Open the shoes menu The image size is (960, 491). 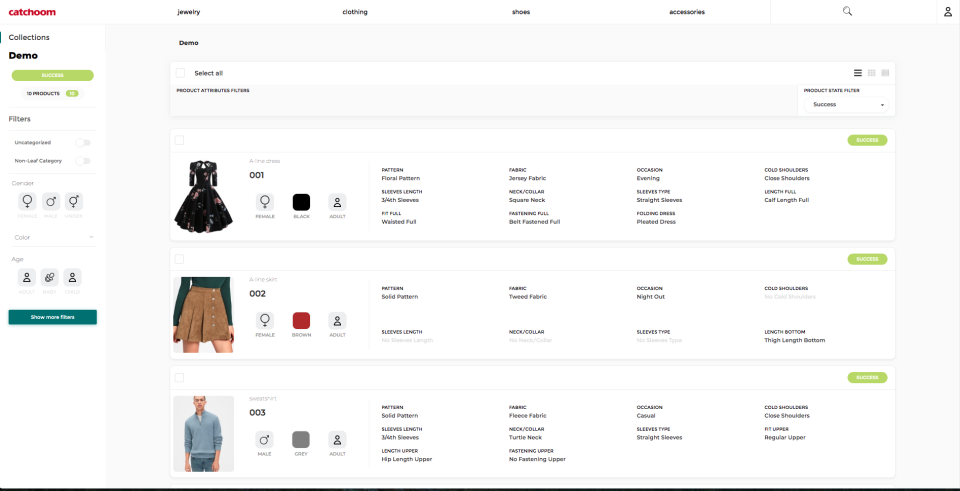tap(521, 12)
